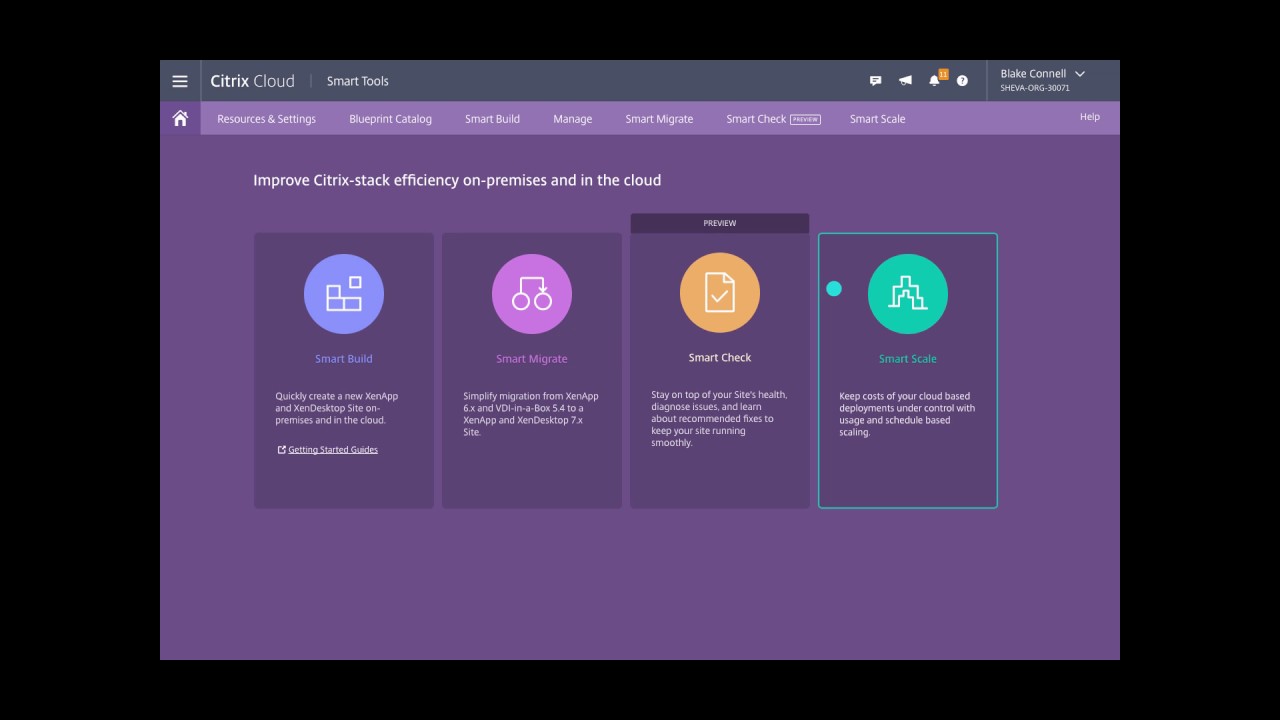This screenshot has height=720, width=1280.
Task: Open the help question mark icon
Action: [x=962, y=81]
